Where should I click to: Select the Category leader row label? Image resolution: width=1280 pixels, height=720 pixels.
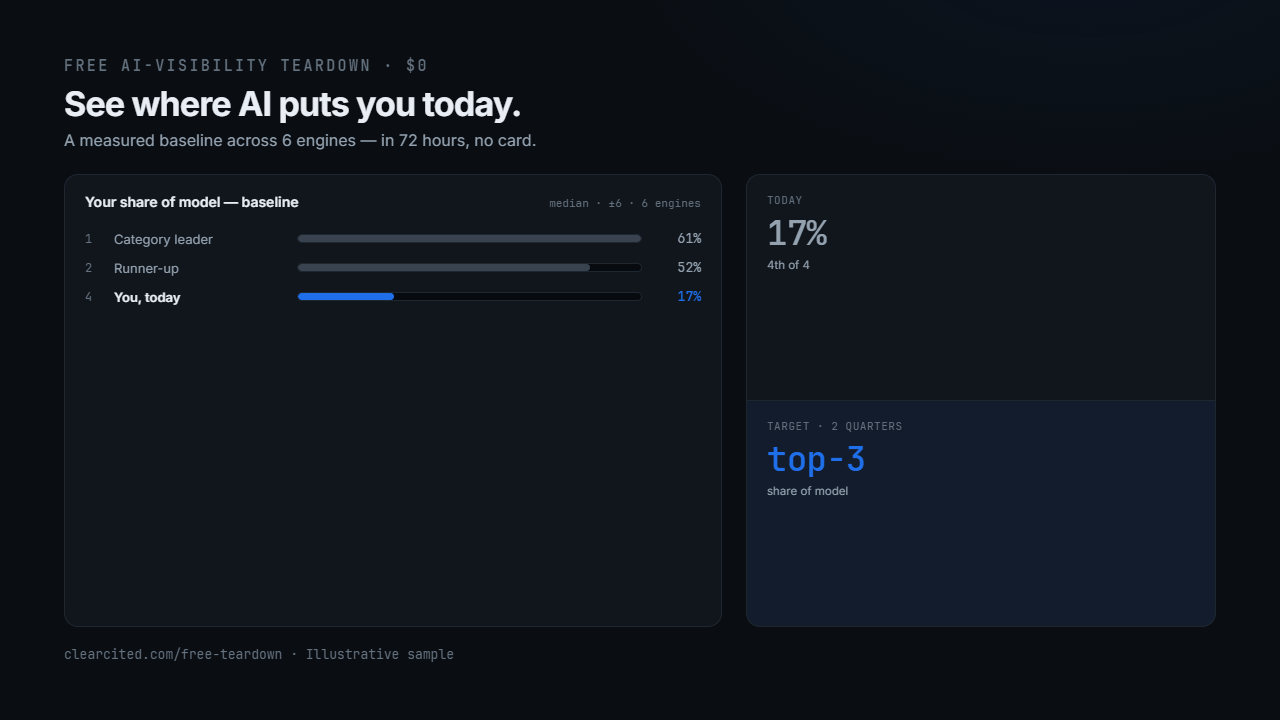(x=163, y=239)
